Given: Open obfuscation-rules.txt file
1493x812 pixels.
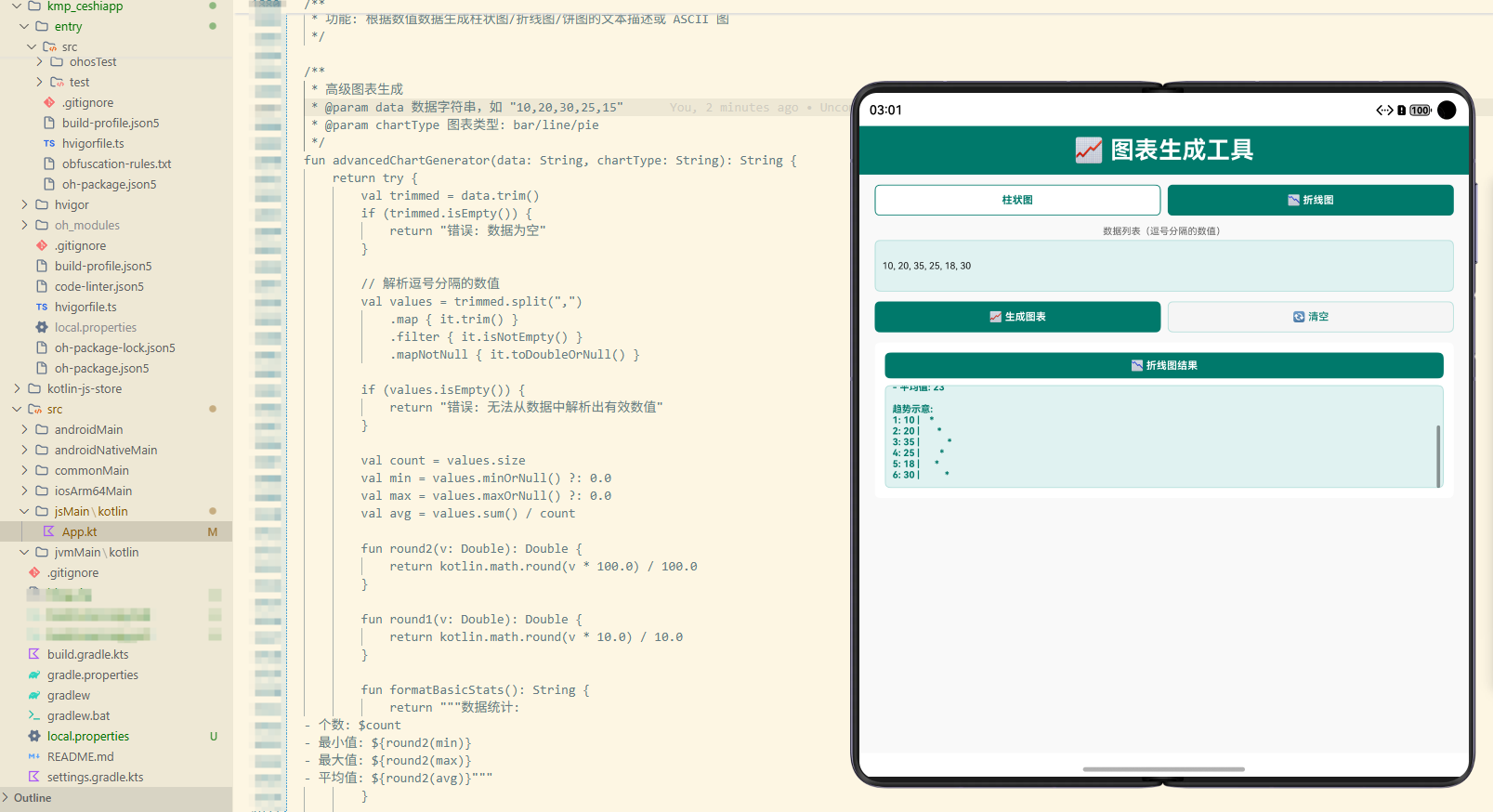Looking at the screenshot, I should (x=116, y=164).
